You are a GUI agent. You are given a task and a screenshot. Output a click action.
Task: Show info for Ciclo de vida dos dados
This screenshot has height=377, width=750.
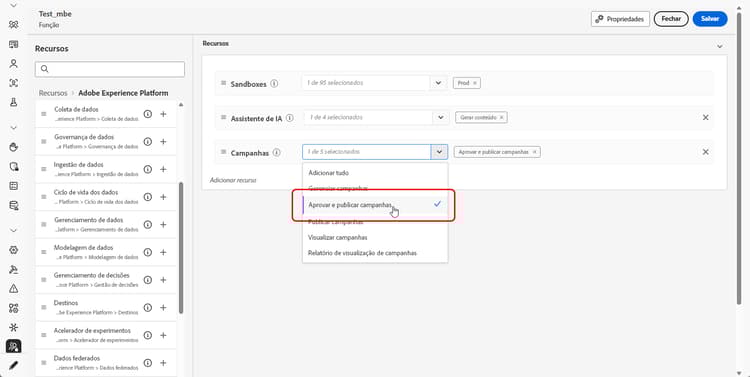[148, 197]
